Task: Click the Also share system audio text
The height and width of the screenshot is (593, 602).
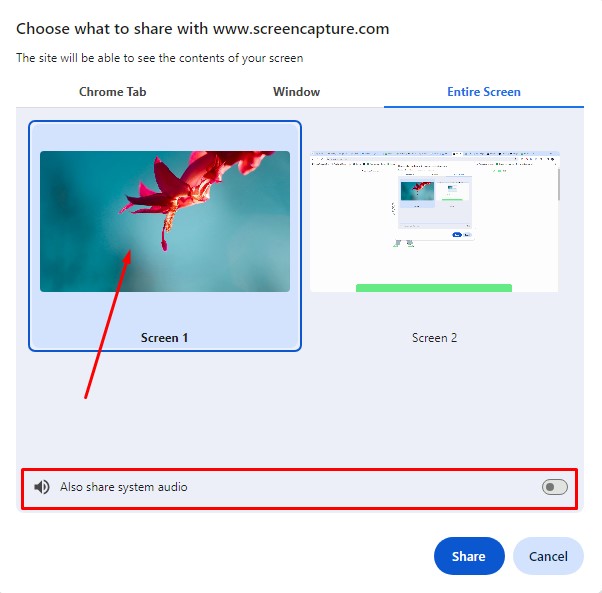Action: (x=124, y=487)
